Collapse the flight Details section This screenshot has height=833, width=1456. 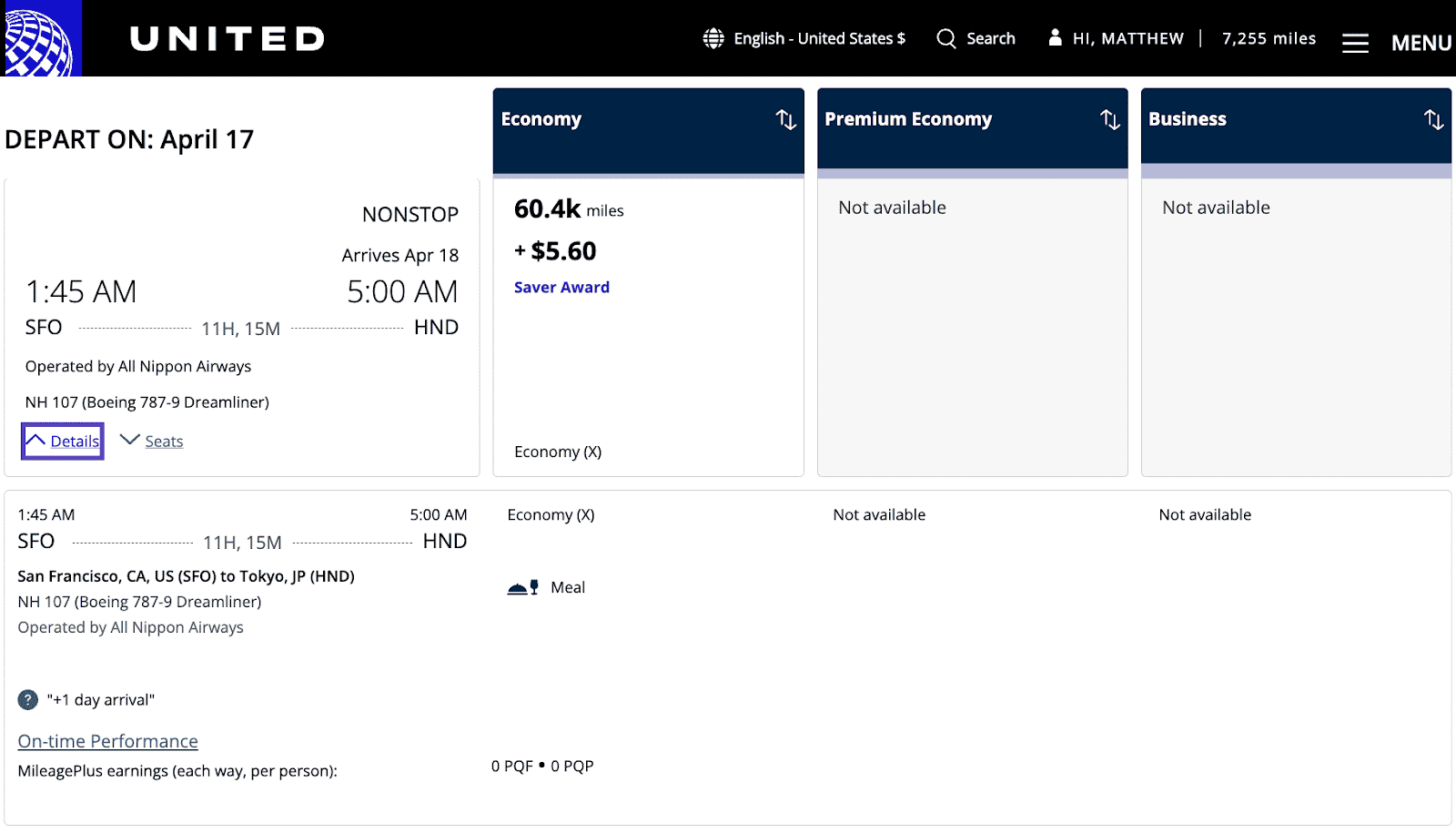tap(63, 441)
